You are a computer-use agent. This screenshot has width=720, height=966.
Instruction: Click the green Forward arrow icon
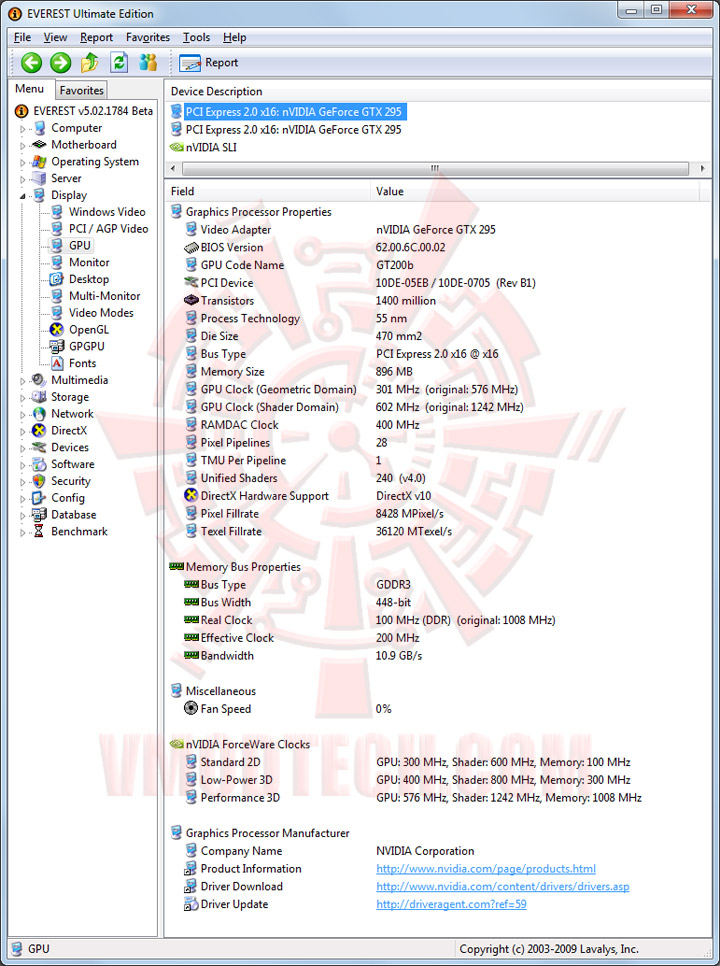coord(60,62)
